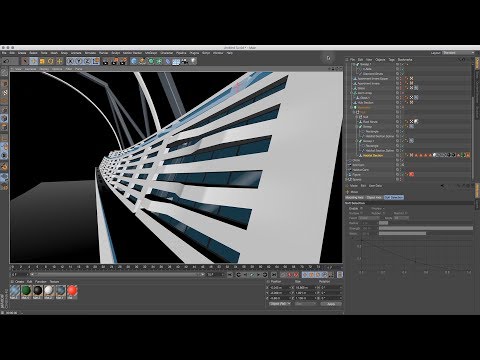Click the Position X input field
The image size is (480, 360).
coord(280,287)
